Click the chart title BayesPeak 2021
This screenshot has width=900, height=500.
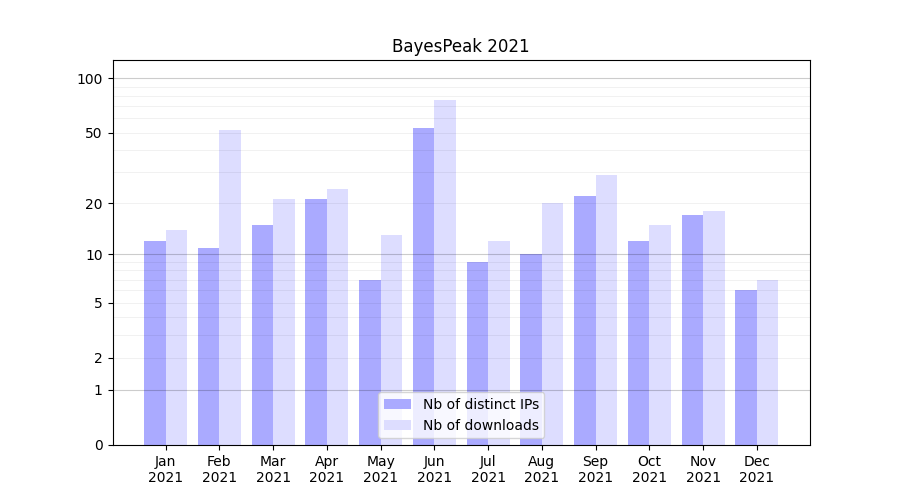[x=460, y=46]
